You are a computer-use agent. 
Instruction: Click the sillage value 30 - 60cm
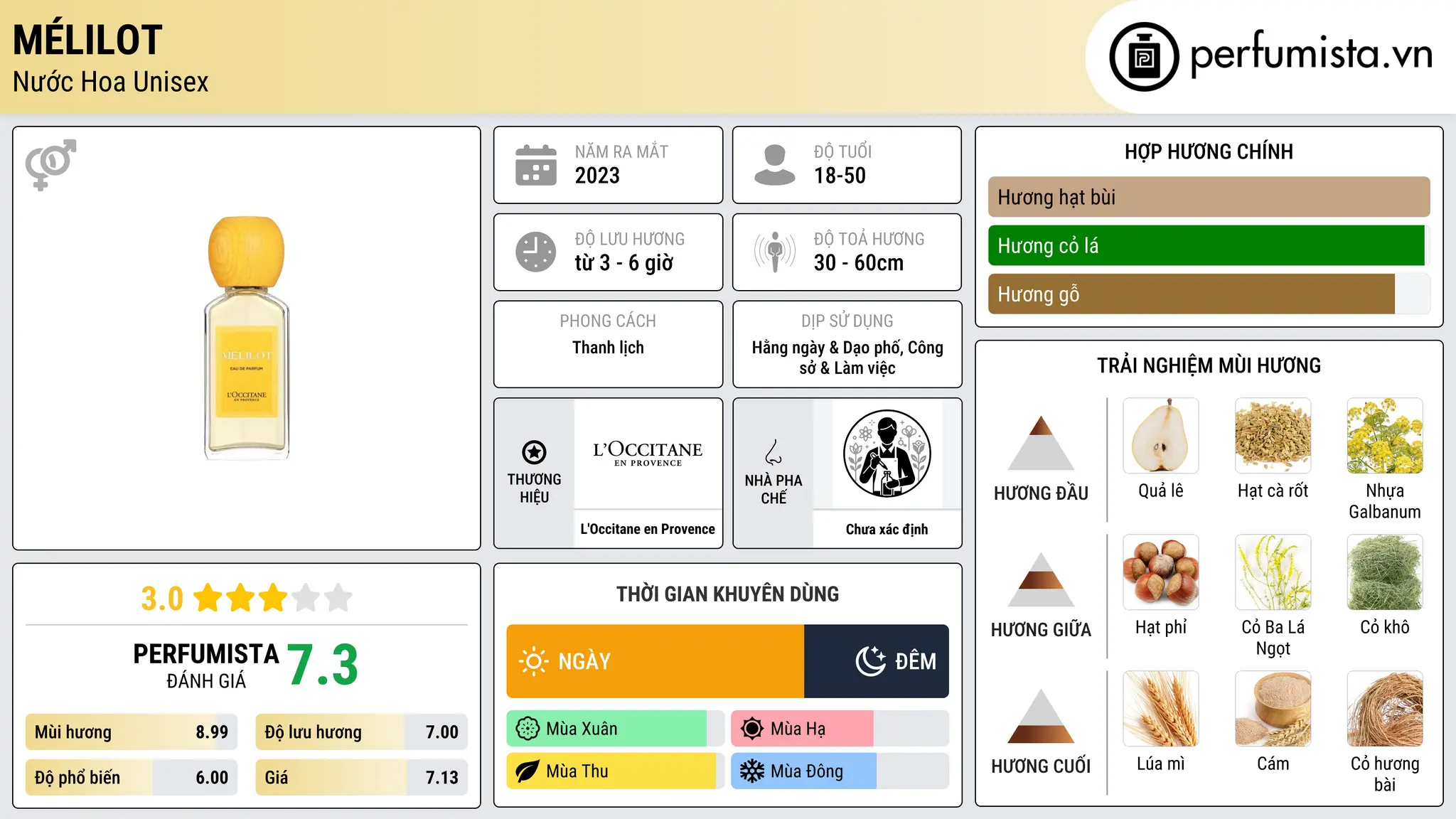(859, 263)
